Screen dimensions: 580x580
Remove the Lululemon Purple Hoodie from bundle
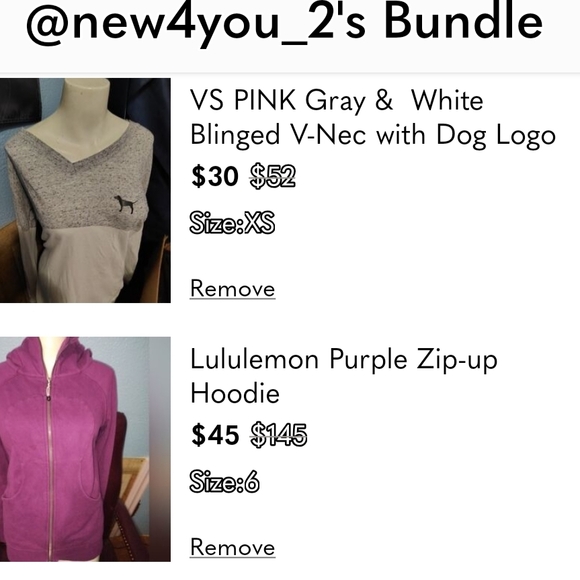coord(232,547)
